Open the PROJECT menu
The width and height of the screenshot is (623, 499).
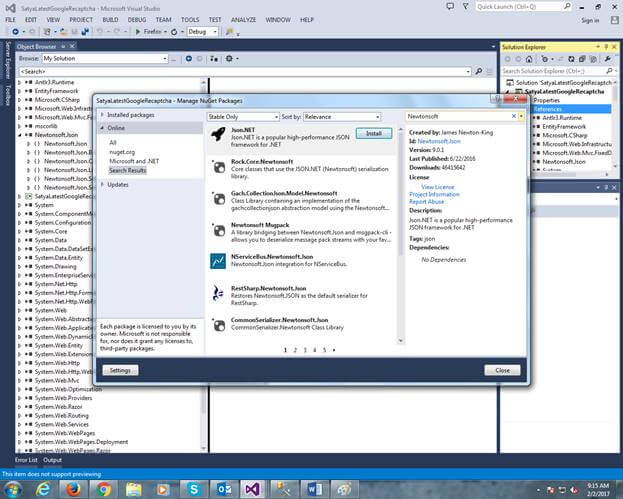[x=81, y=19]
